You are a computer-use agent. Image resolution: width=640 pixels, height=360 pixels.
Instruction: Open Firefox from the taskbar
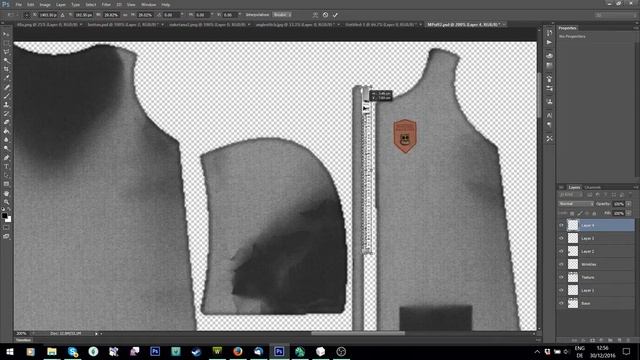coord(238,351)
